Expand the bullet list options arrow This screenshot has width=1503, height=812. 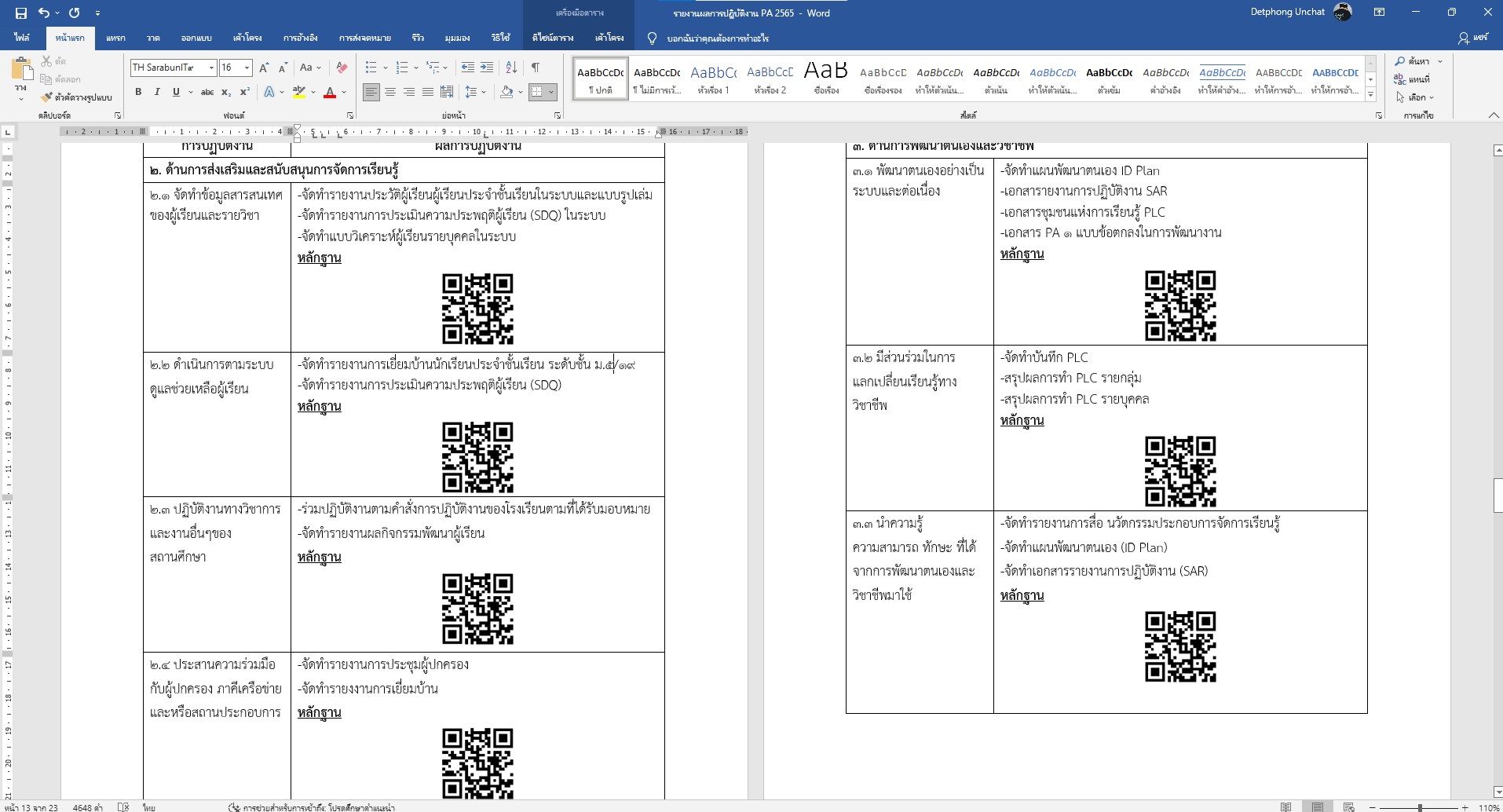[x=386, y=68]
